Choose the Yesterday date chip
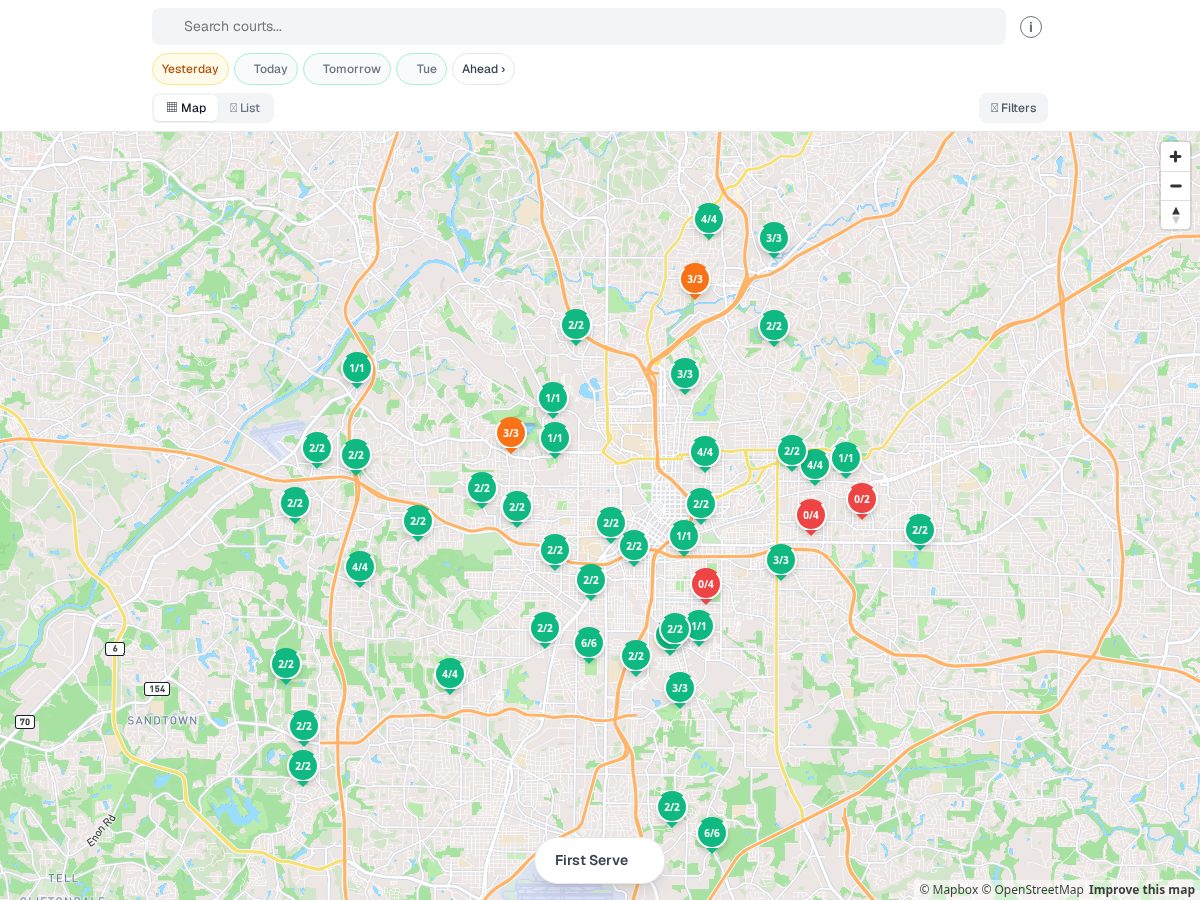The width and height of the screenshot is (1200, 900). tap(190, 69)
